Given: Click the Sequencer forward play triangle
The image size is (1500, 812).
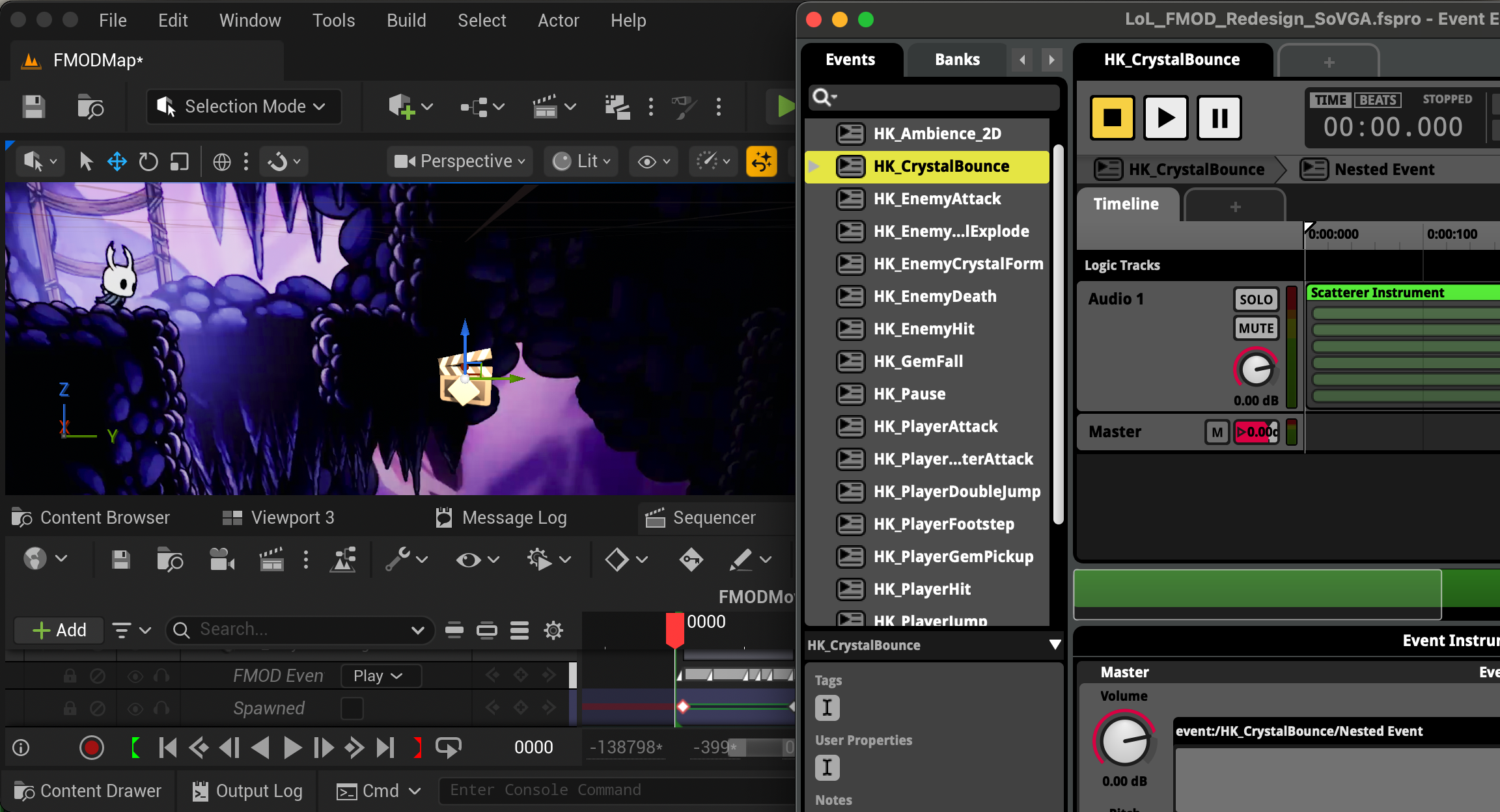Looking at the screenshot, I should (x=292, y=748).
